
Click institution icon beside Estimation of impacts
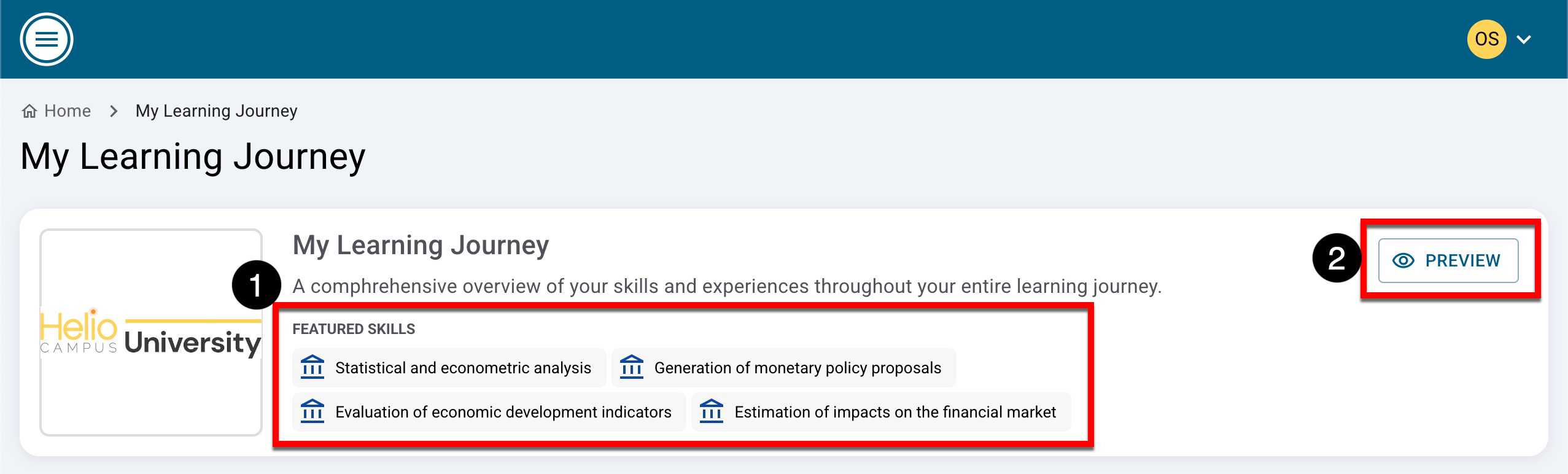[712, 412]
